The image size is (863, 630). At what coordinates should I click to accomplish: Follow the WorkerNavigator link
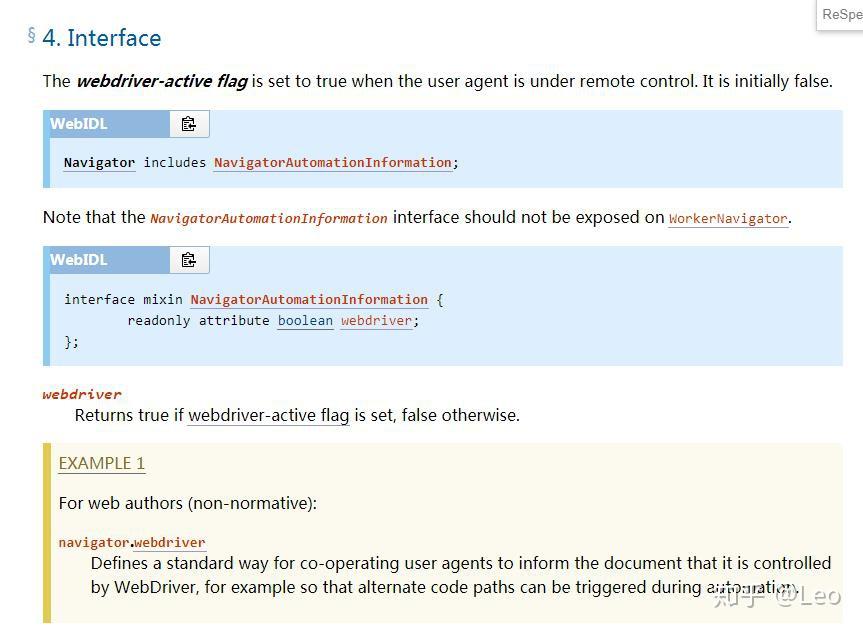727,218
